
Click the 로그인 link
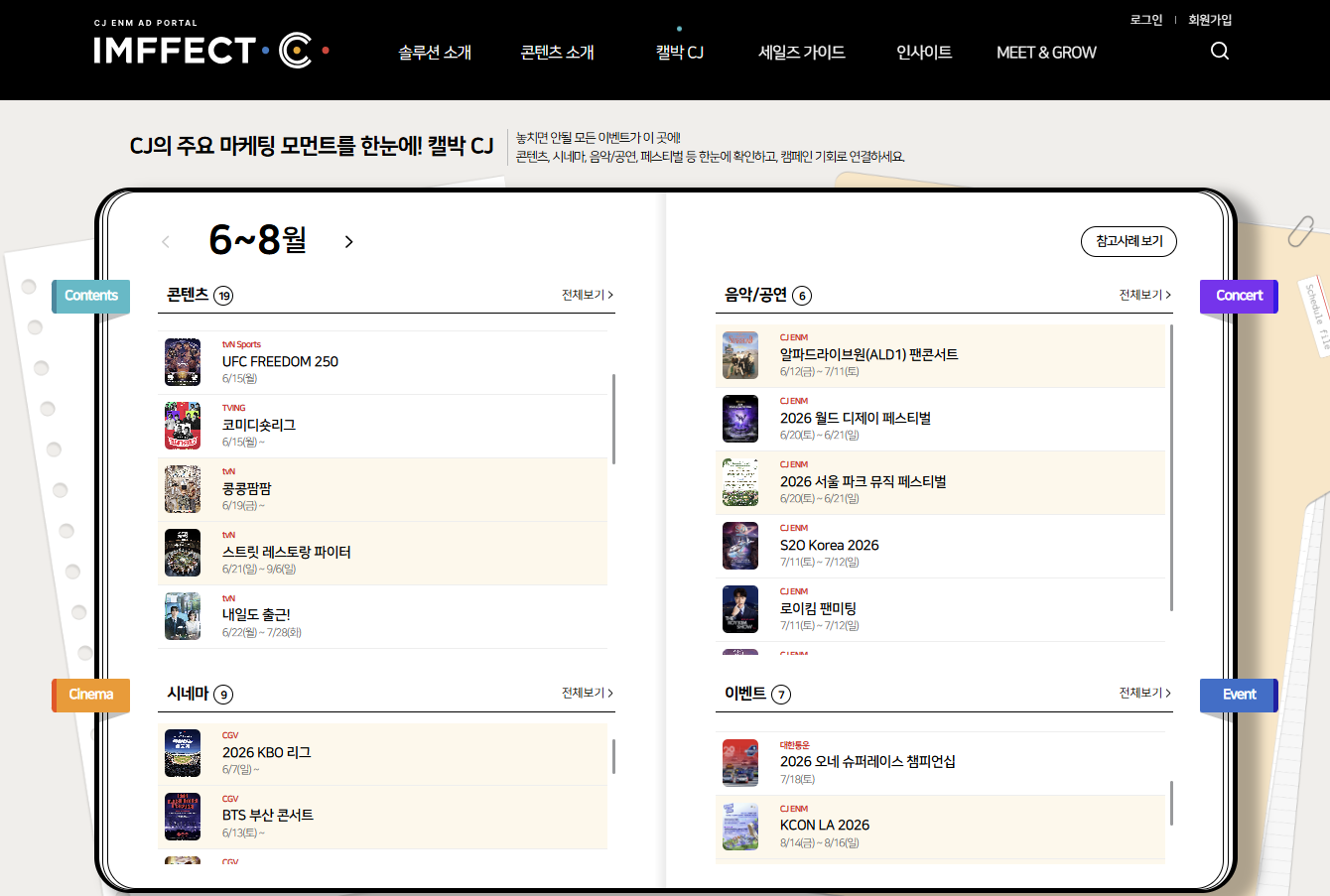tap(1146, 20)
